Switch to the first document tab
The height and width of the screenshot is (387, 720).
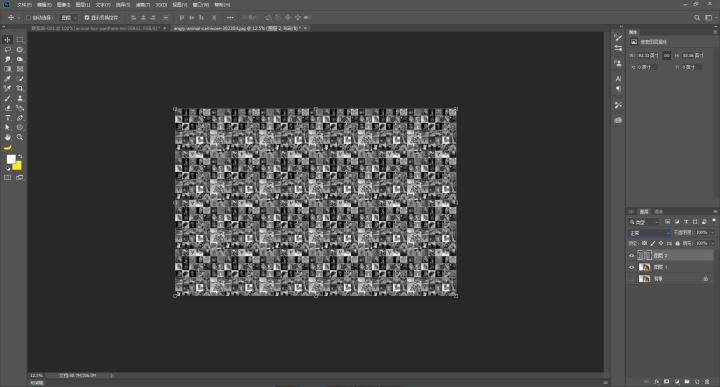[x=96, y=28]
